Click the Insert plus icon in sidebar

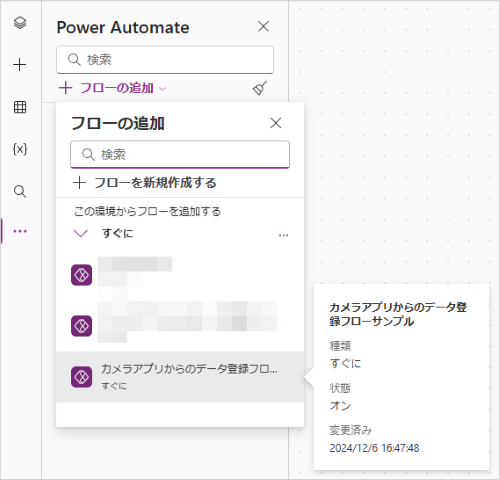coord(20,64)
